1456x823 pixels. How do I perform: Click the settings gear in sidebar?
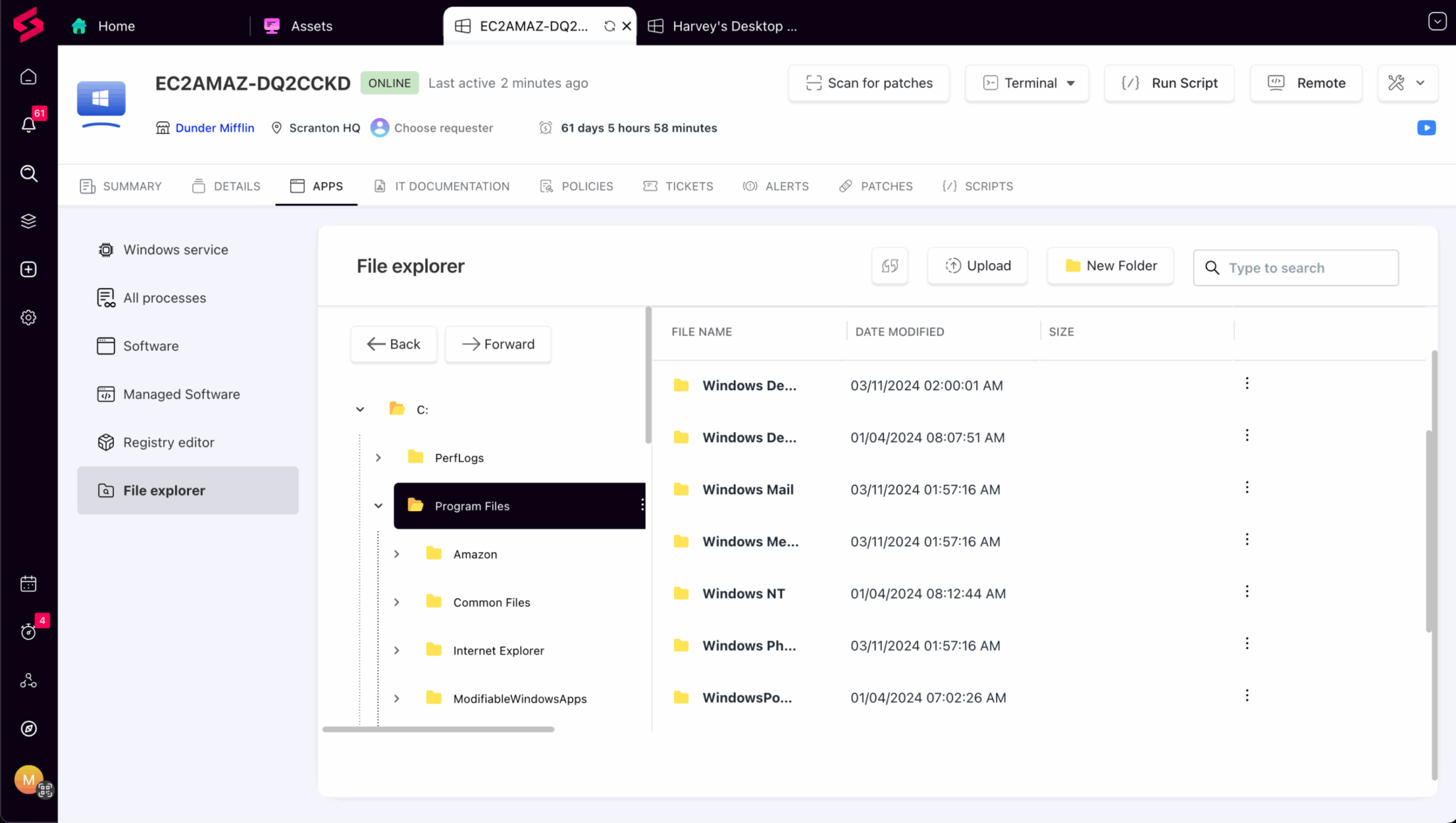[28, 318]
